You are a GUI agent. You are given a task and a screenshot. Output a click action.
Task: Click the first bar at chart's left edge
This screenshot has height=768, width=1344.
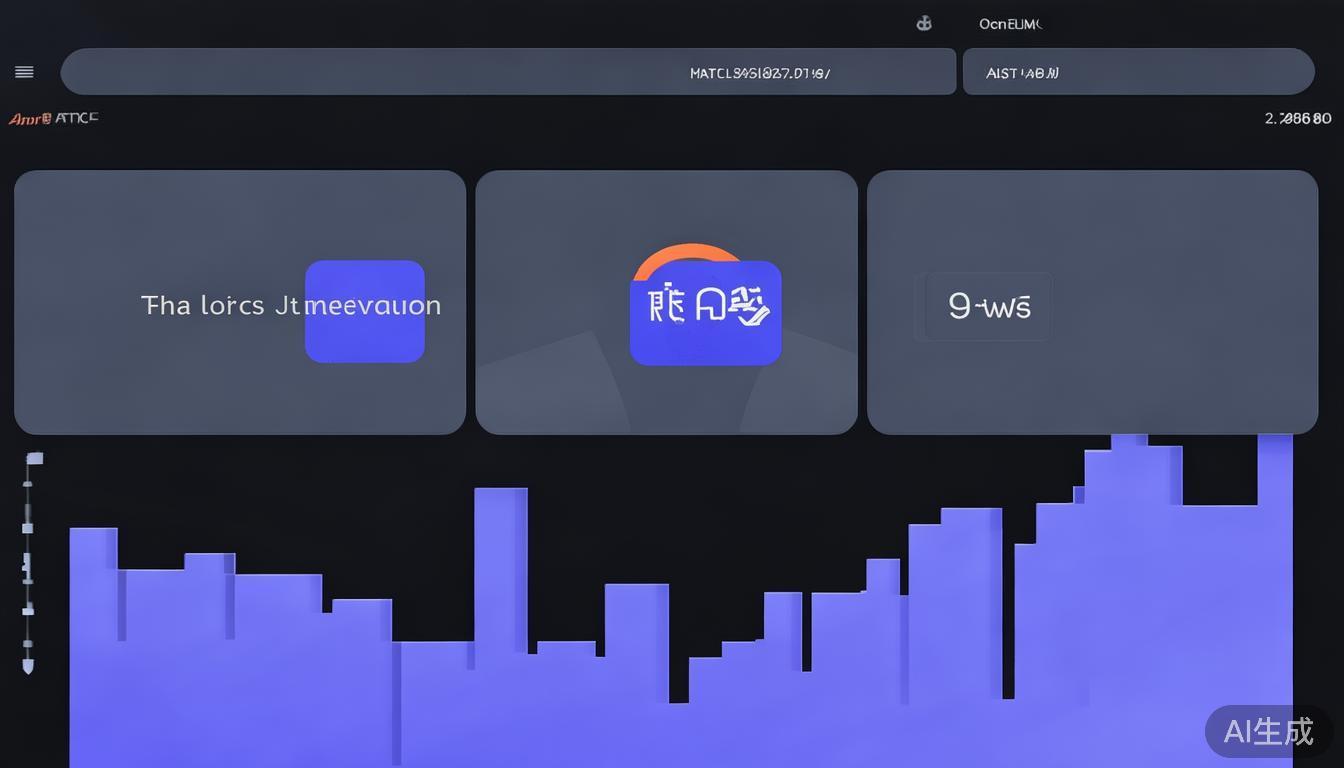pyautogui.click(x=93, y=640)
